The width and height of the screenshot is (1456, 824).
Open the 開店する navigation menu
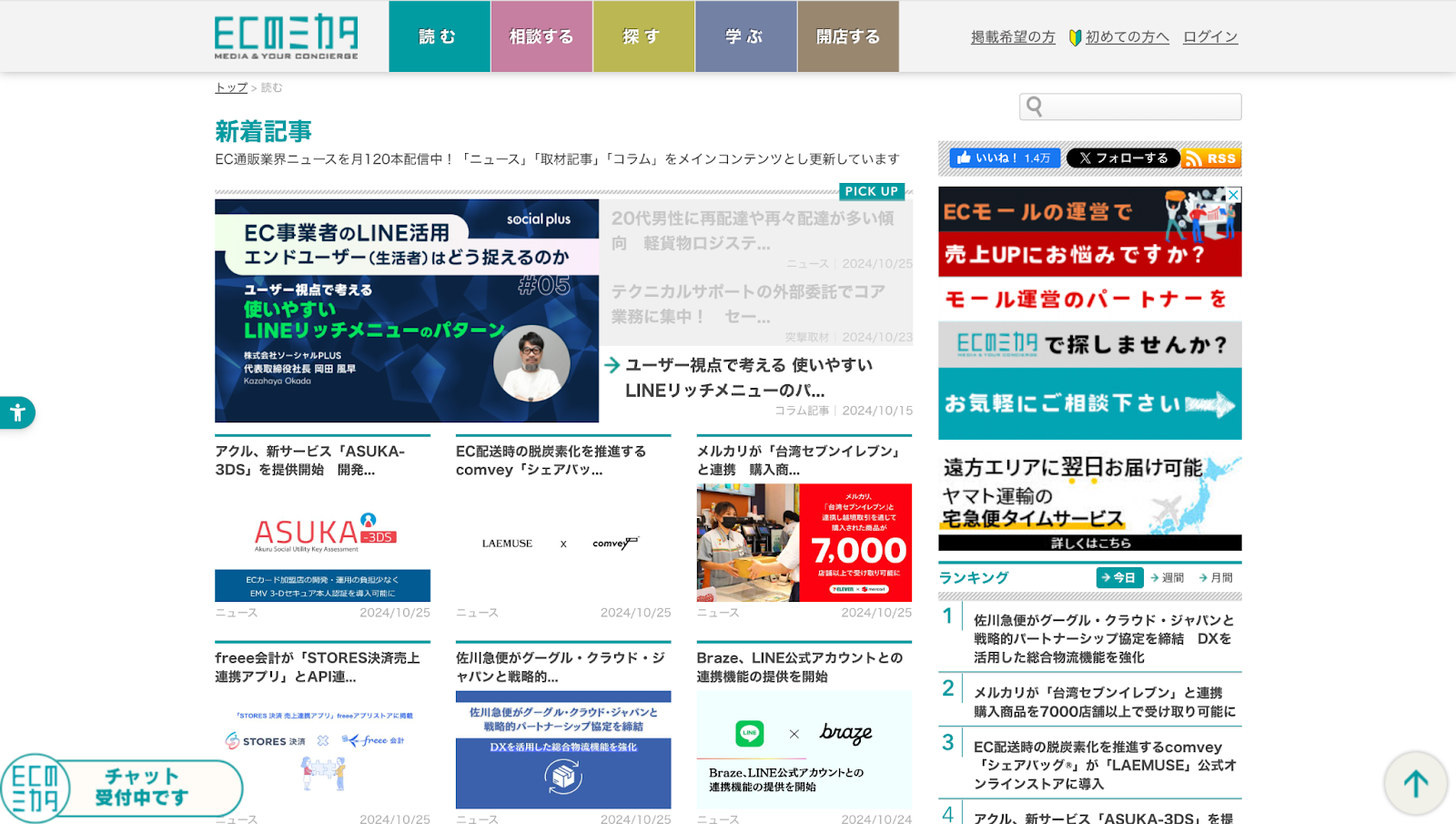[x=847, y=36]
